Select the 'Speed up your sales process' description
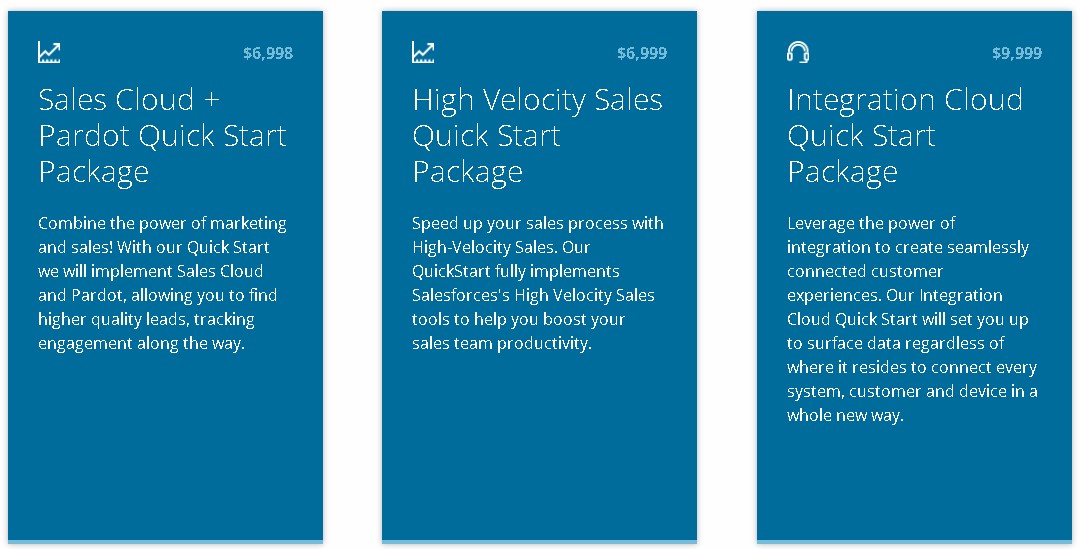The height and width of the screenshot is (549, 1081). coord(538,283)
